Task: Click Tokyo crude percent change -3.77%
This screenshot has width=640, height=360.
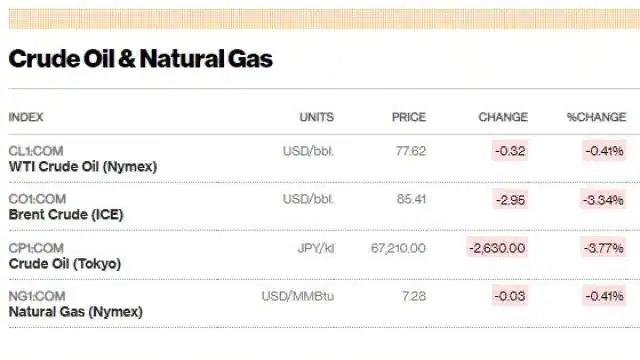Action: pos(603,248)
